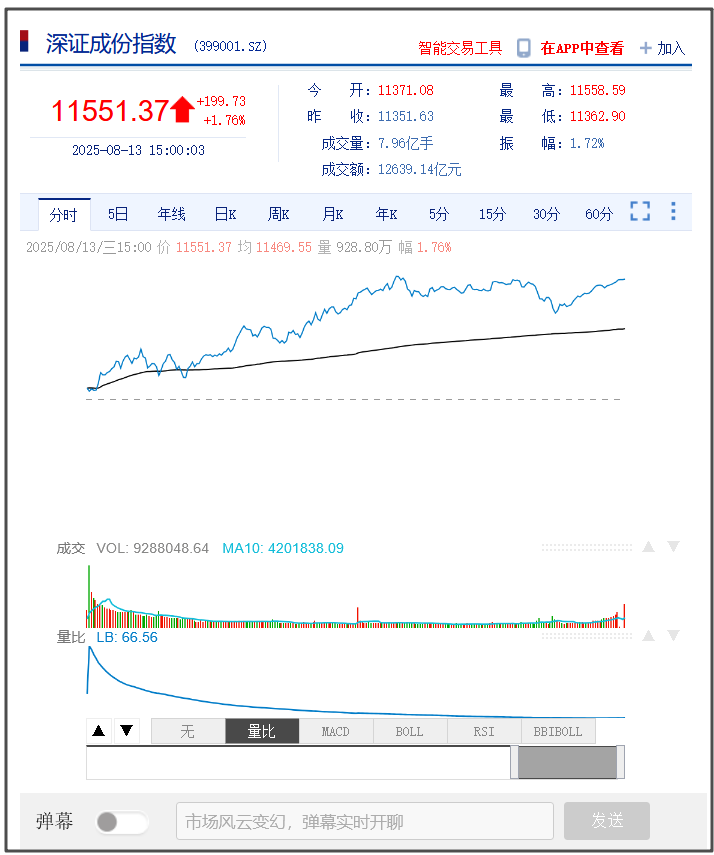The width and height of the screenshot is (714, 855).
Task: Select the MACD indicator tab
Action: coord(336,732)
